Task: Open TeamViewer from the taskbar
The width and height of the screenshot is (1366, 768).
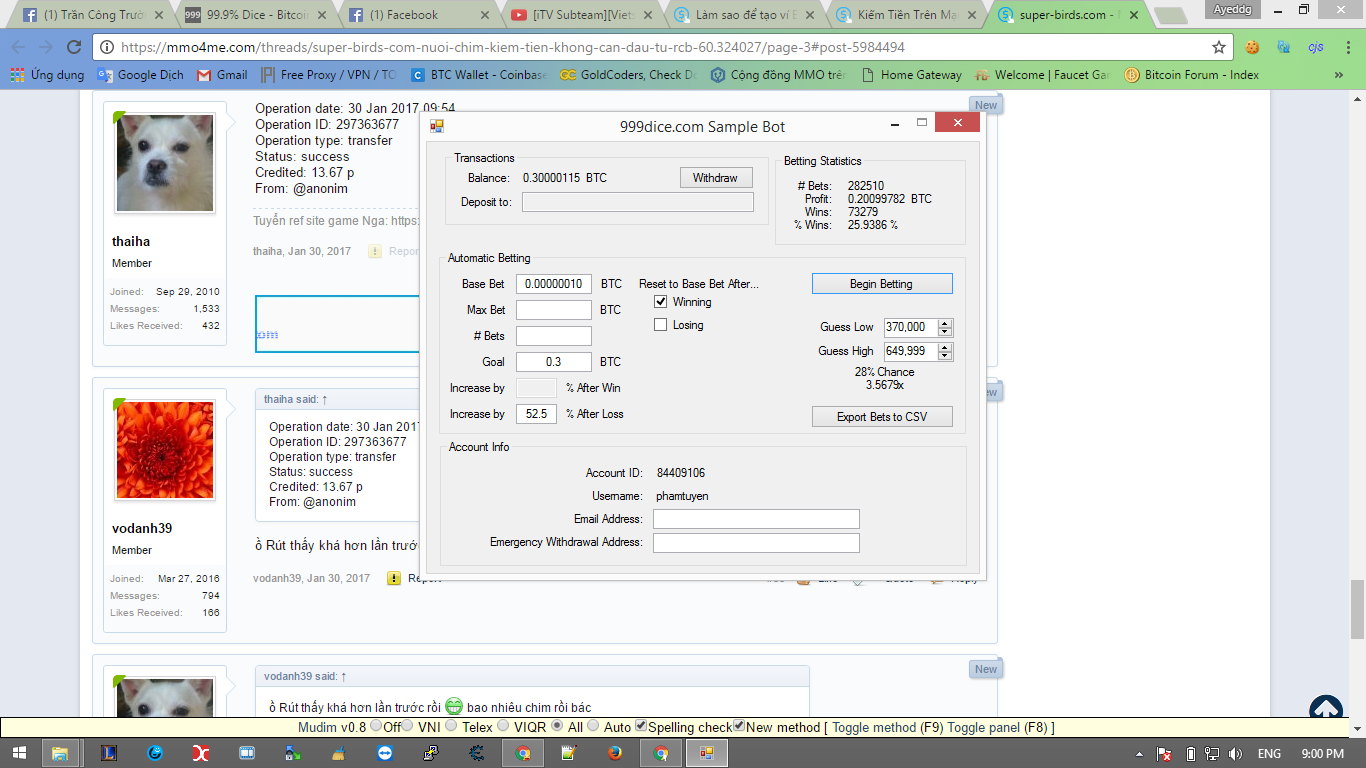Action: point(386,753)
